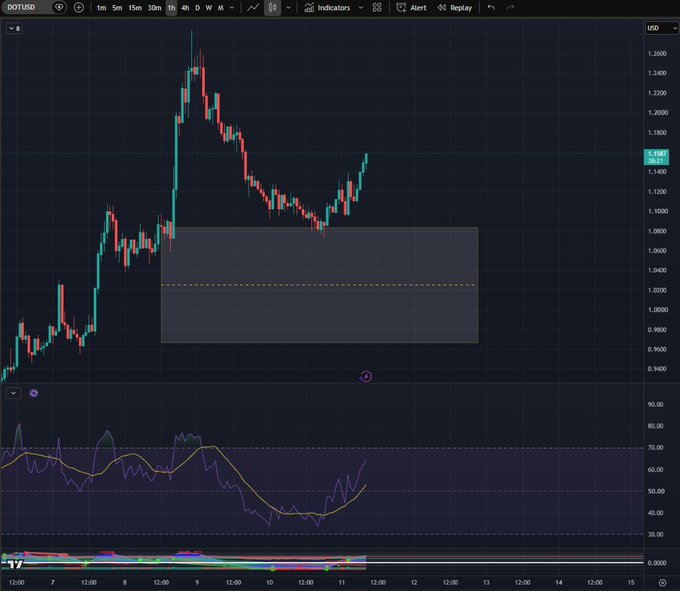The width and height of the screenshot is (680, 591).
Task: Open the time axis settings gear icon
Action: (662, 582)
